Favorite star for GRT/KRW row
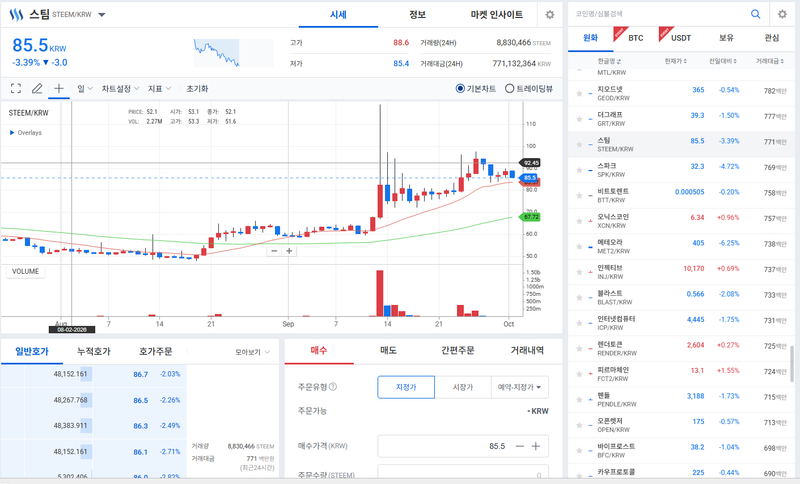This screenshot has width=800, height=484. 579,119
